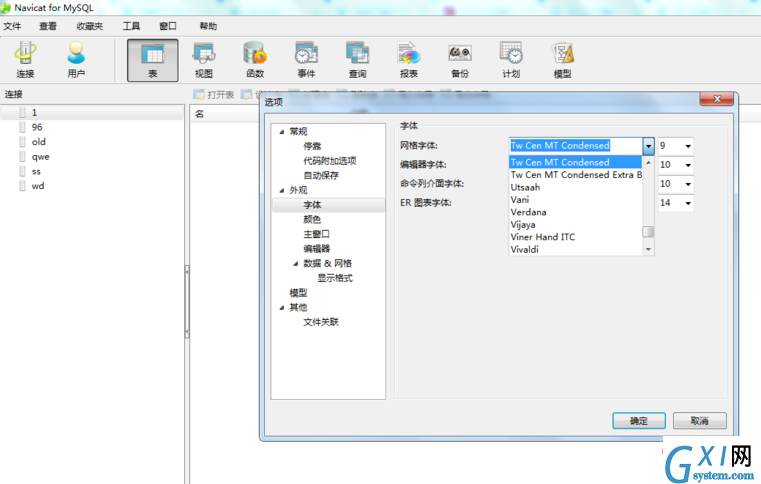Select the 表 (Table) toolbar icon
The height and width of the screenshot is (484, 761).
click(152, 60)
